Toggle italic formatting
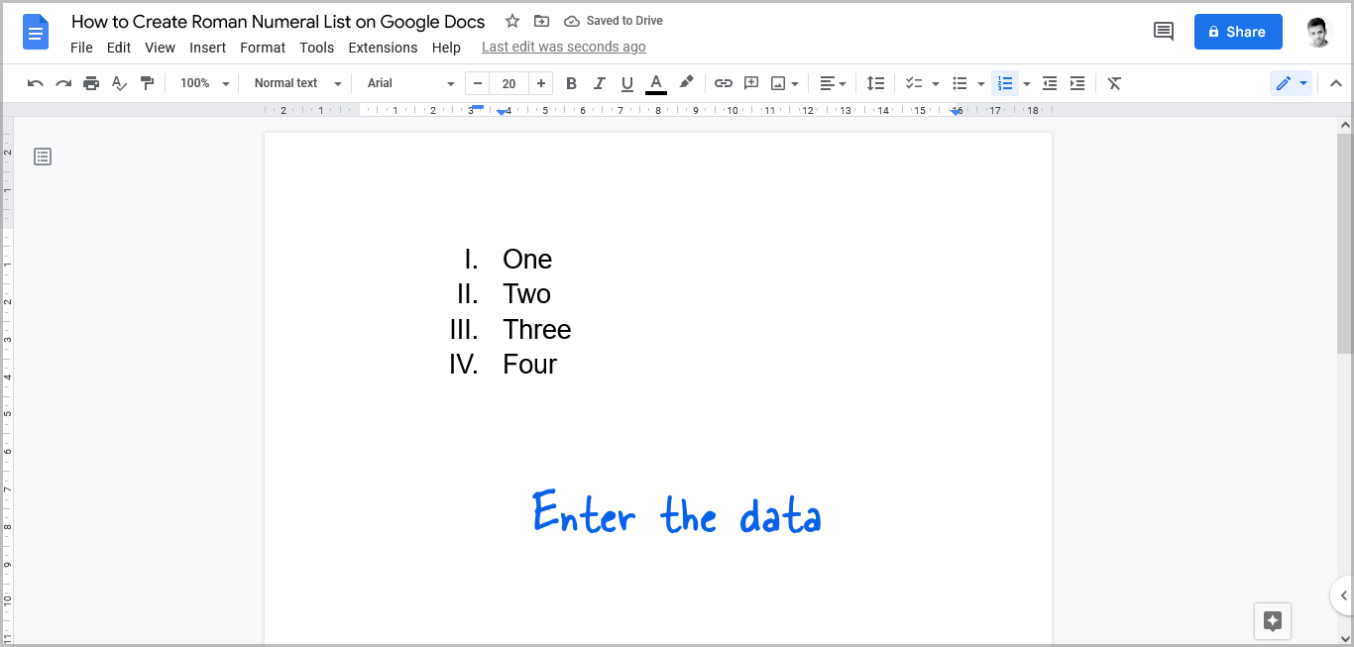 point(599,83)
